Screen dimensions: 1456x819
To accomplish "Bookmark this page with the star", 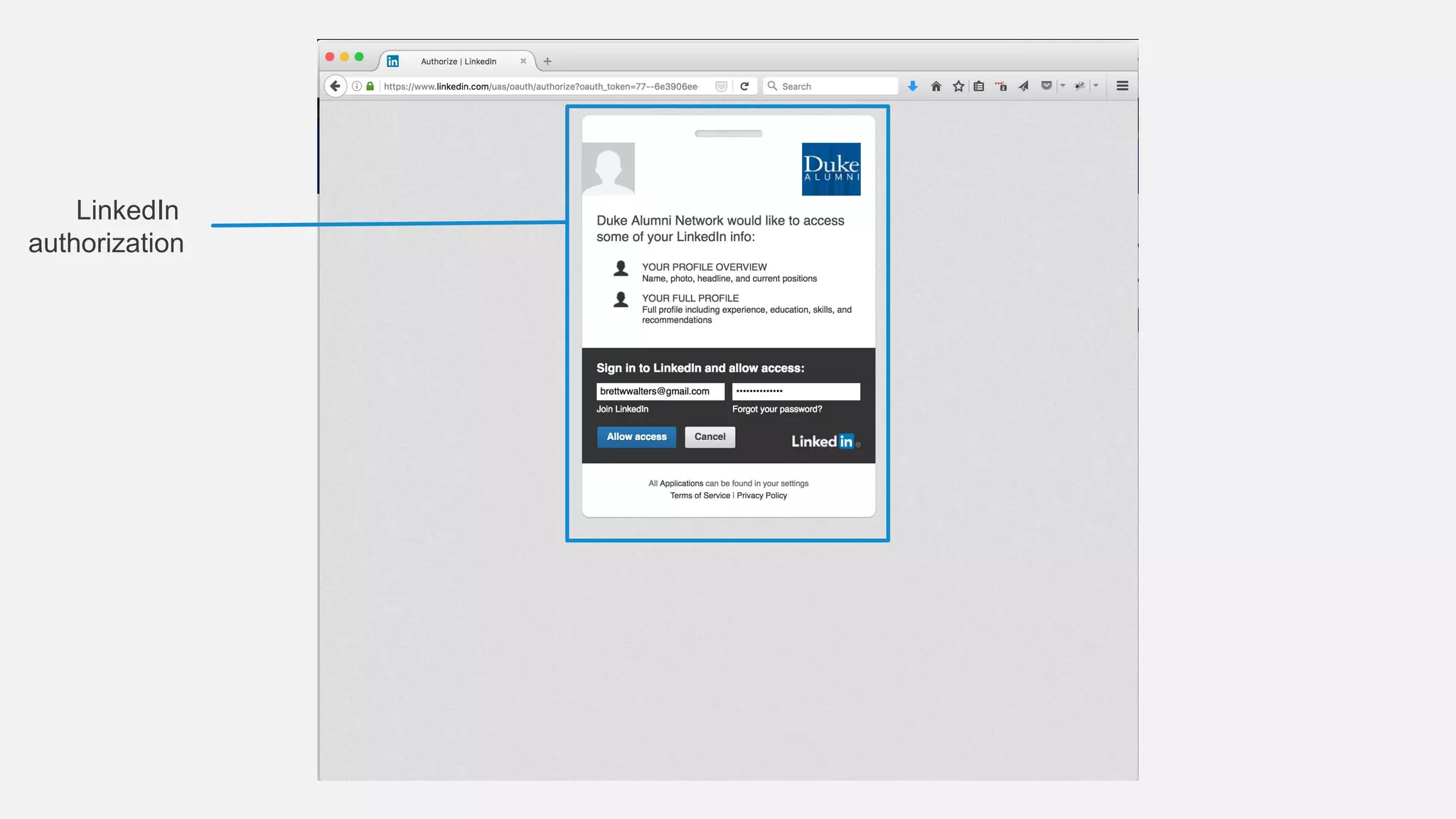I will [958, 86].
